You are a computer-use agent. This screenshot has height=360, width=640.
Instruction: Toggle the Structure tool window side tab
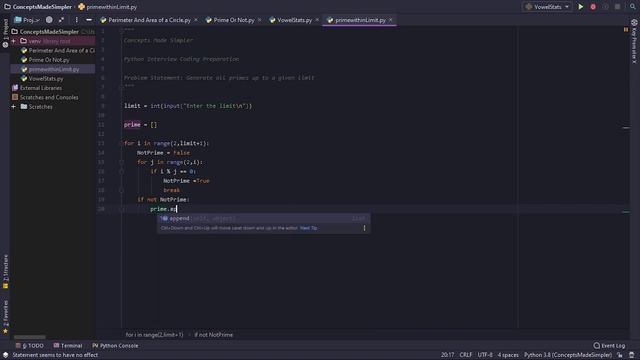click(5, 271)
